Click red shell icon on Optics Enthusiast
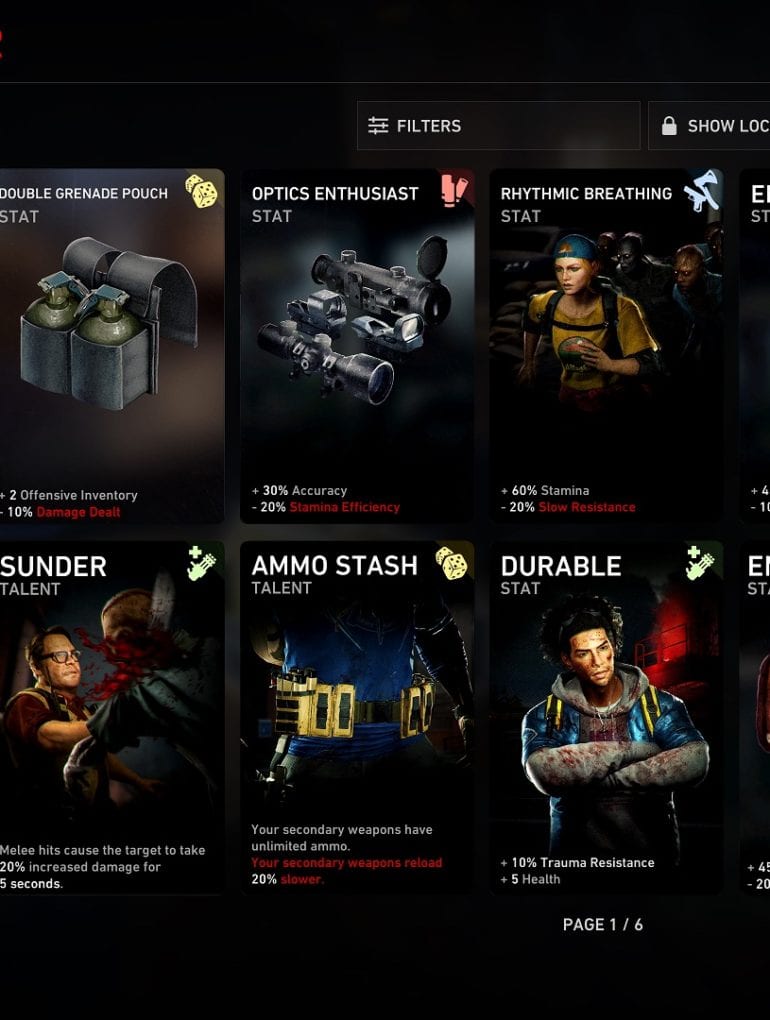Viewport: 770px width, 1020px height. (454, 191)
